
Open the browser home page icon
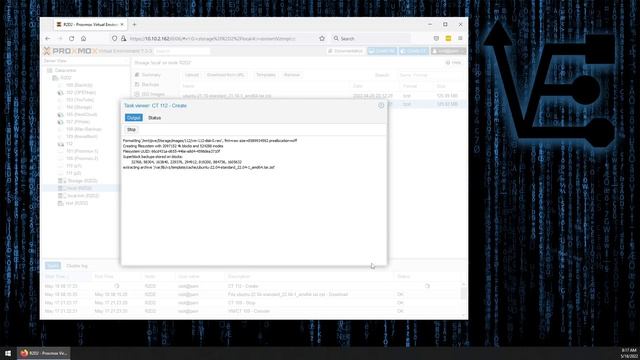click(x=83, y=38)
